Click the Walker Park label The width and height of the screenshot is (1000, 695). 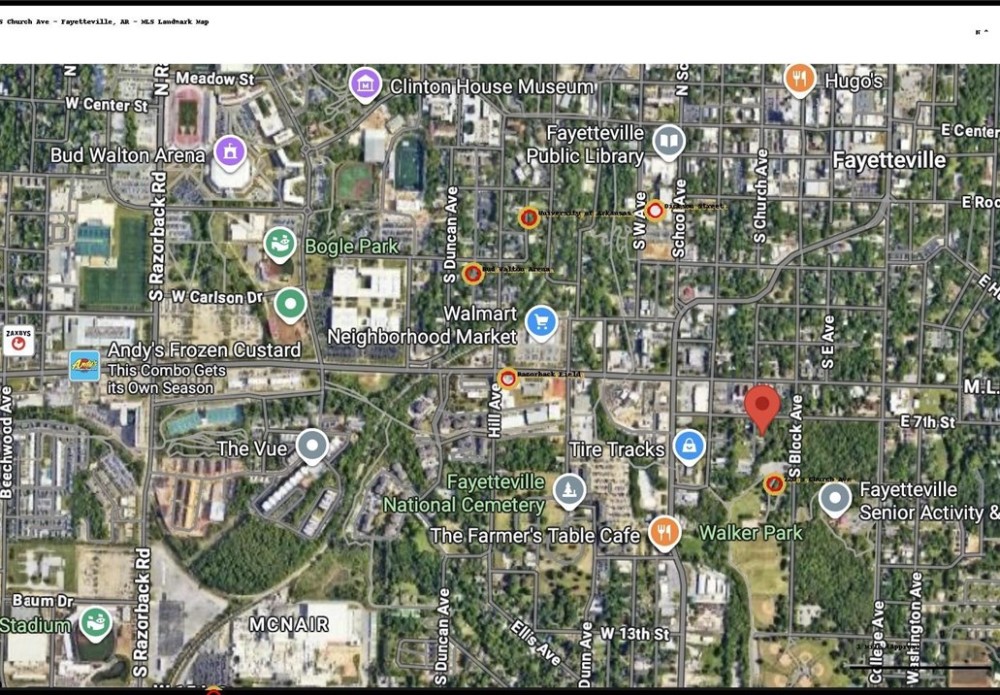[x=750, y=533]
